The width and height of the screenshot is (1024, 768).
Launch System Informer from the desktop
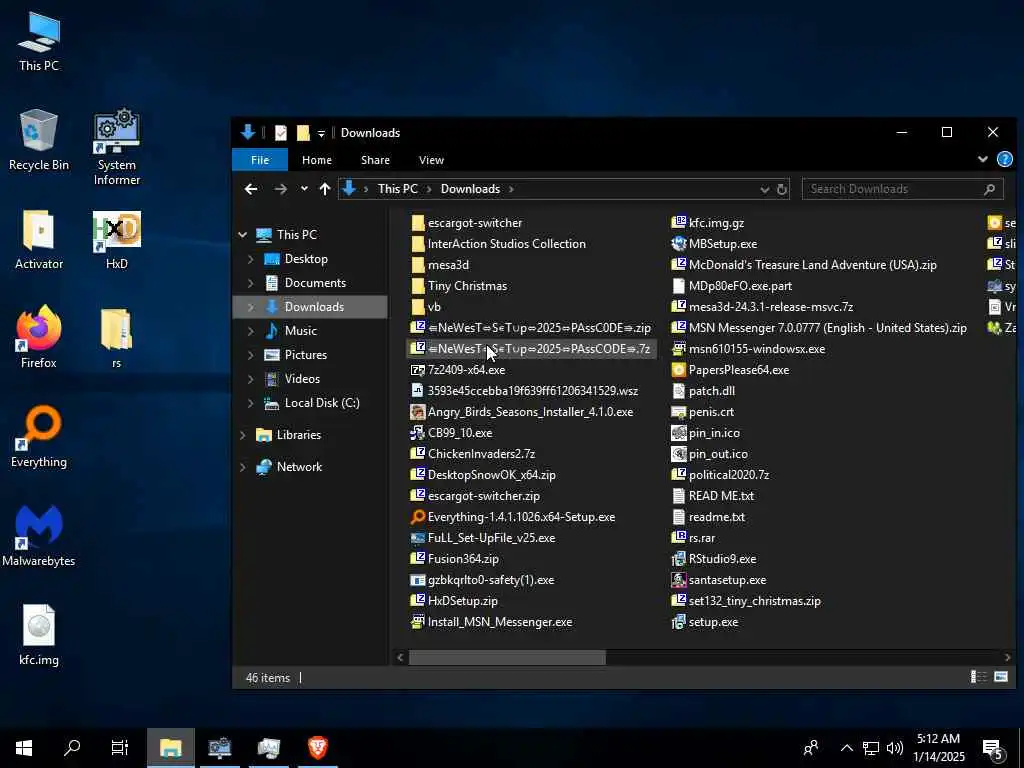(x=116, y=147)
